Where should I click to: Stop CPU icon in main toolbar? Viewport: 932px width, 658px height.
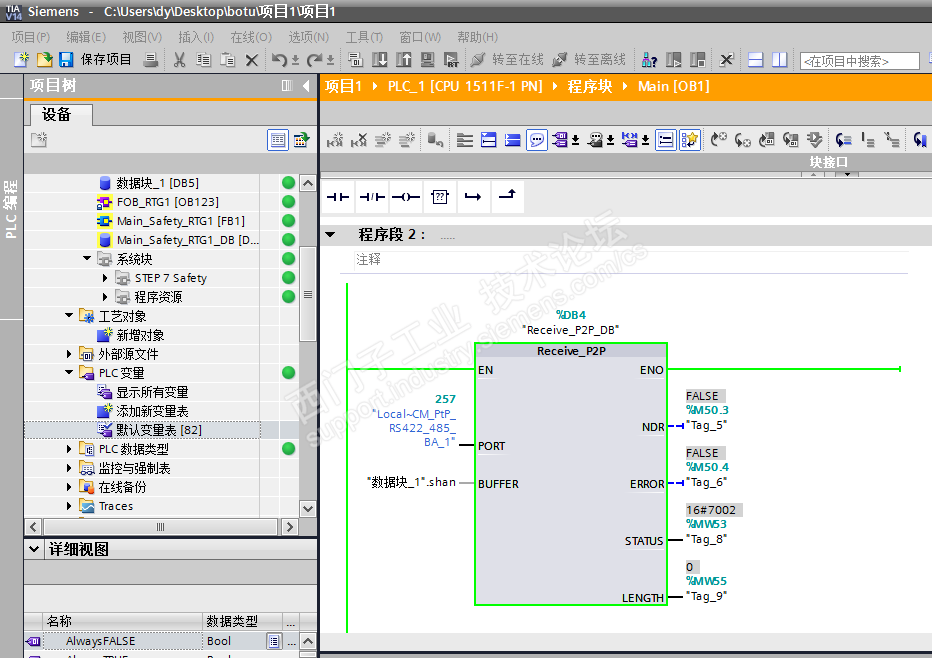[x=698, y=59]
